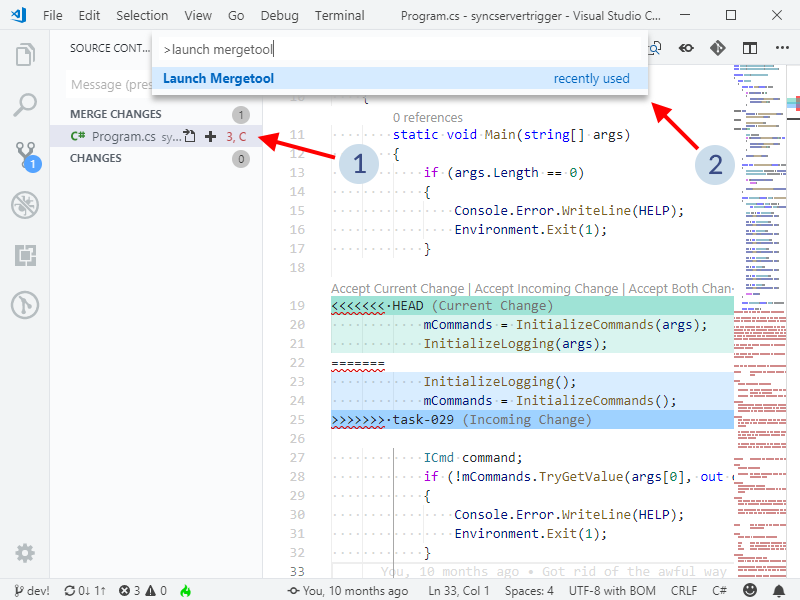Click the minimap code overview
800x600 pixels.
tap(760, 321)
